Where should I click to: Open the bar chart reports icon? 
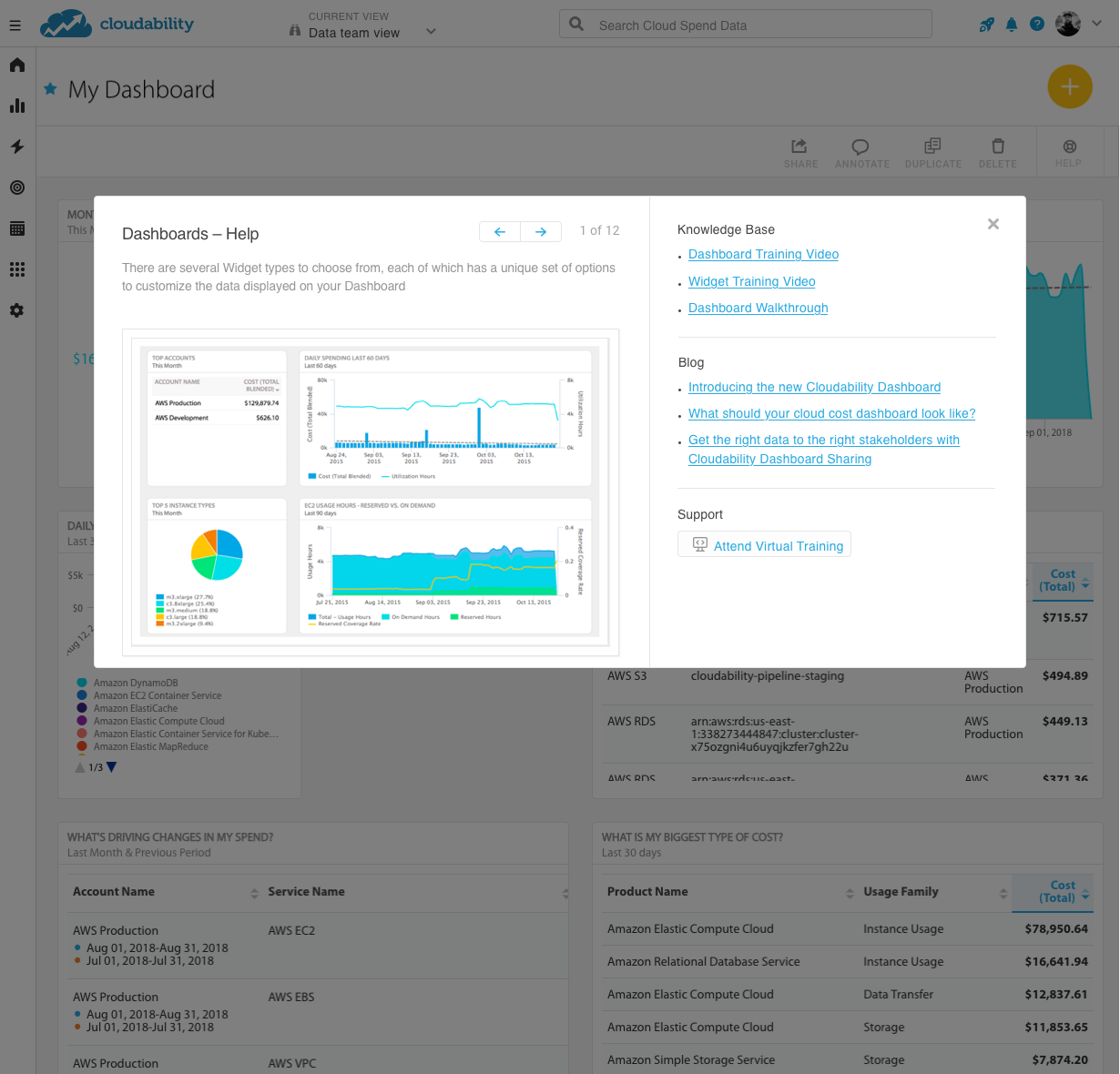(17, 106)
